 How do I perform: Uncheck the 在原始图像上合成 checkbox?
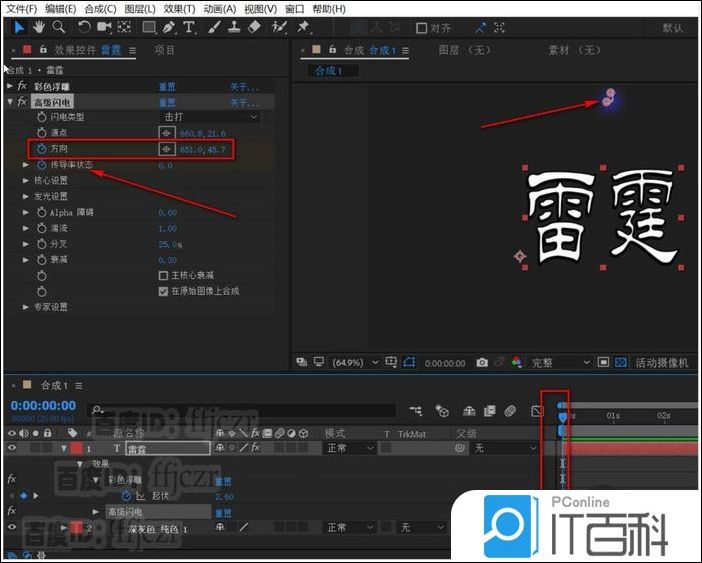click(164, 291)
